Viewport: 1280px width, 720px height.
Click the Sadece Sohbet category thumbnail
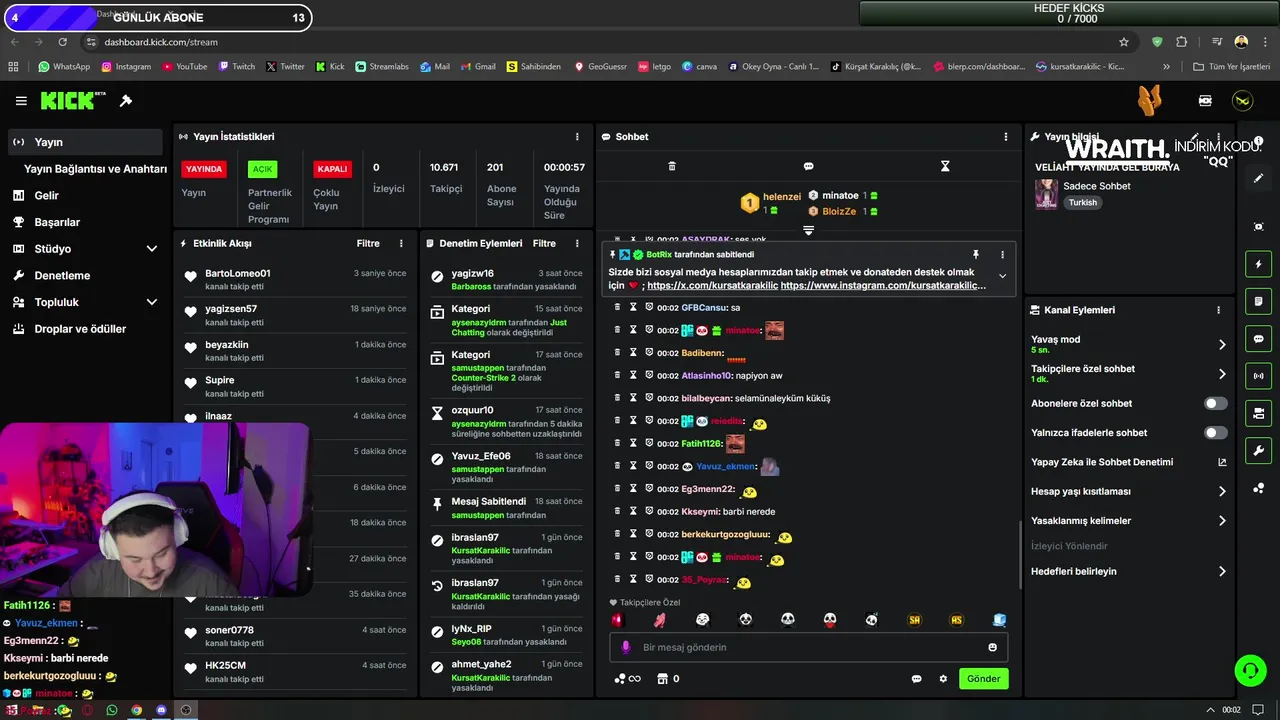(1046, 194)
